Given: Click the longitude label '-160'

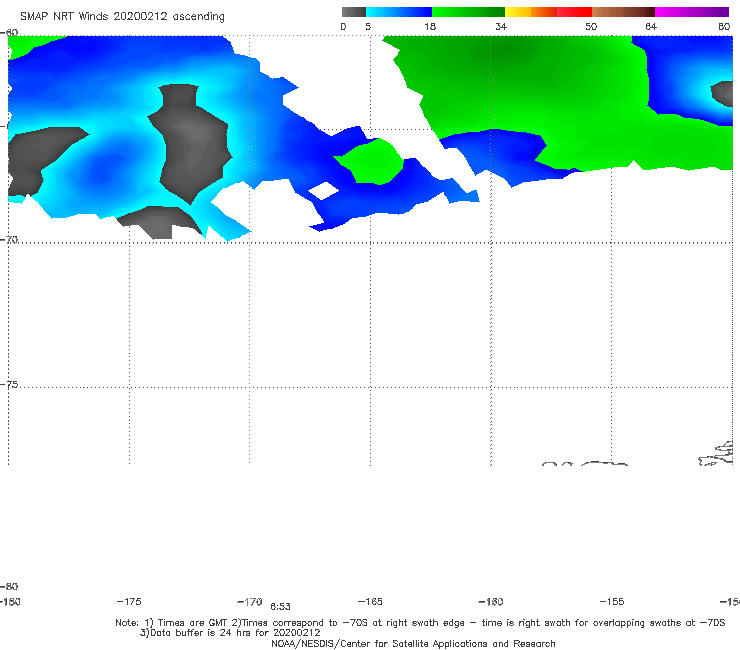Looking at the screenshot, I should [491, 601].
